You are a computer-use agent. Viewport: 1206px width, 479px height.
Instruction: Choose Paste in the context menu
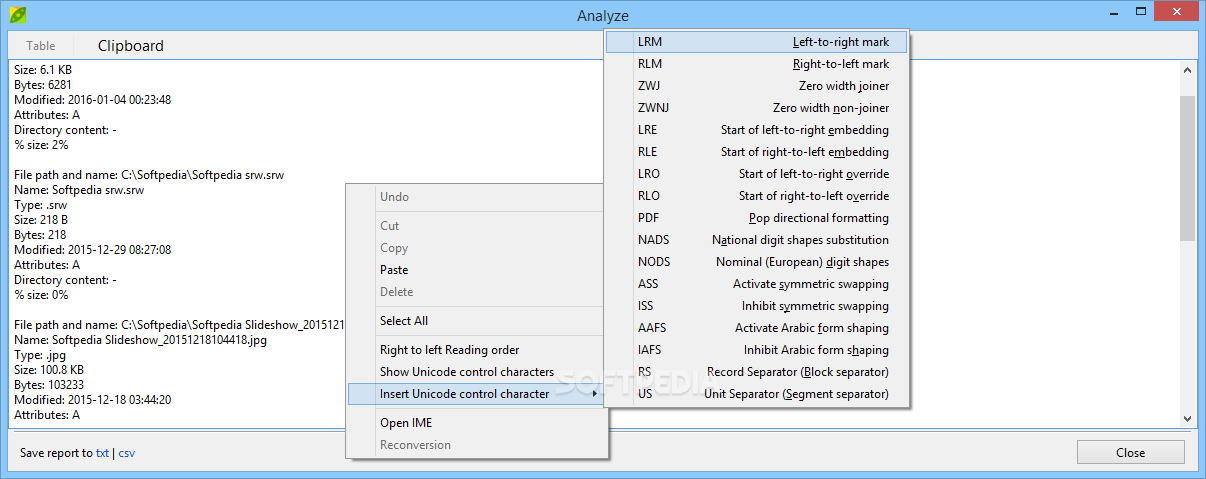click(x=477, y=270)
